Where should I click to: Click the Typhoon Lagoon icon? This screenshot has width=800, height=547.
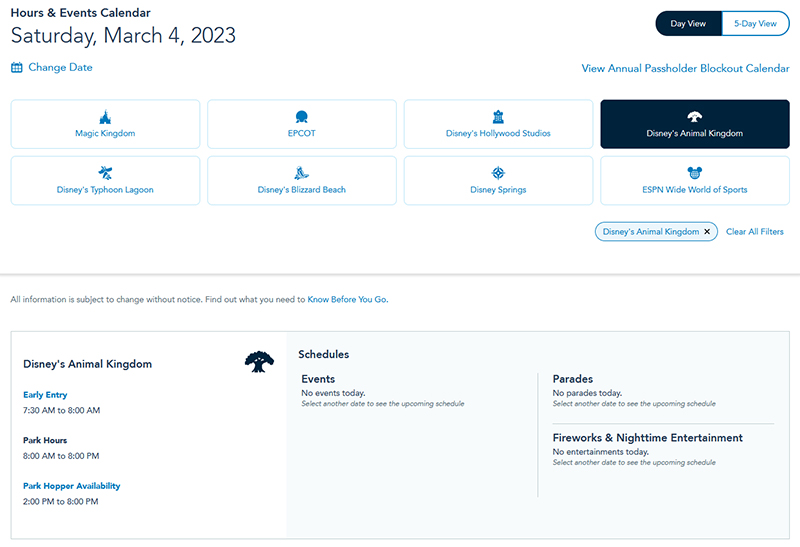pos(105,173)
